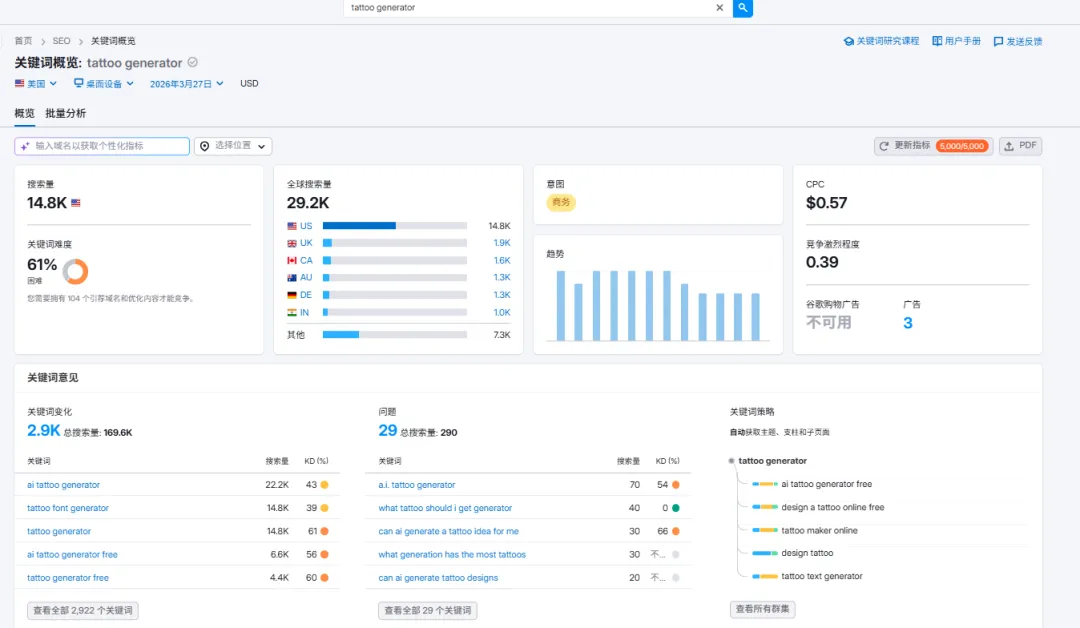
Task: Select tattoo maker online cluster item
Action: 819,530
